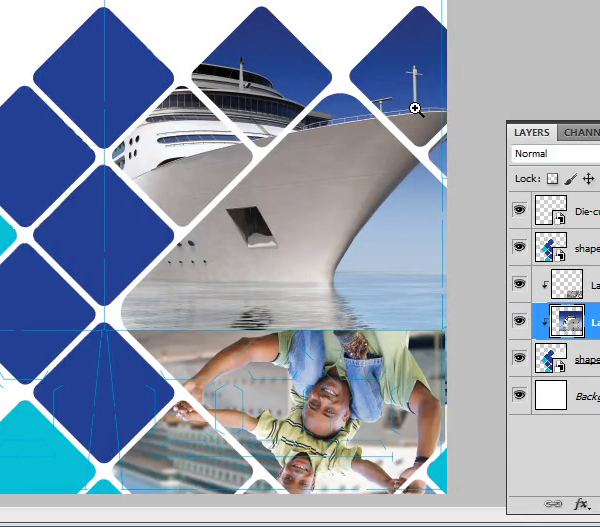Hide the Background layer
The image size is (600, 527).
519,395
